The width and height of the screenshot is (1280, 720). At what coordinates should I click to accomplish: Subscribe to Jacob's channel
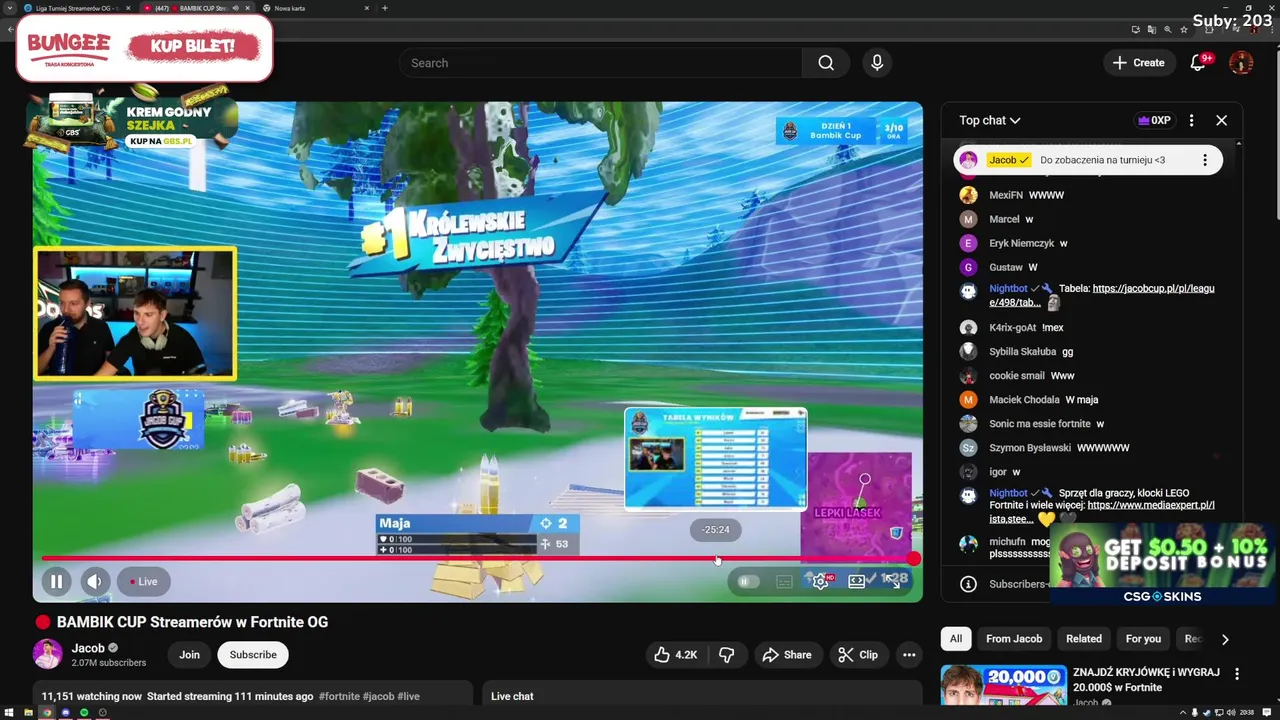253,655
